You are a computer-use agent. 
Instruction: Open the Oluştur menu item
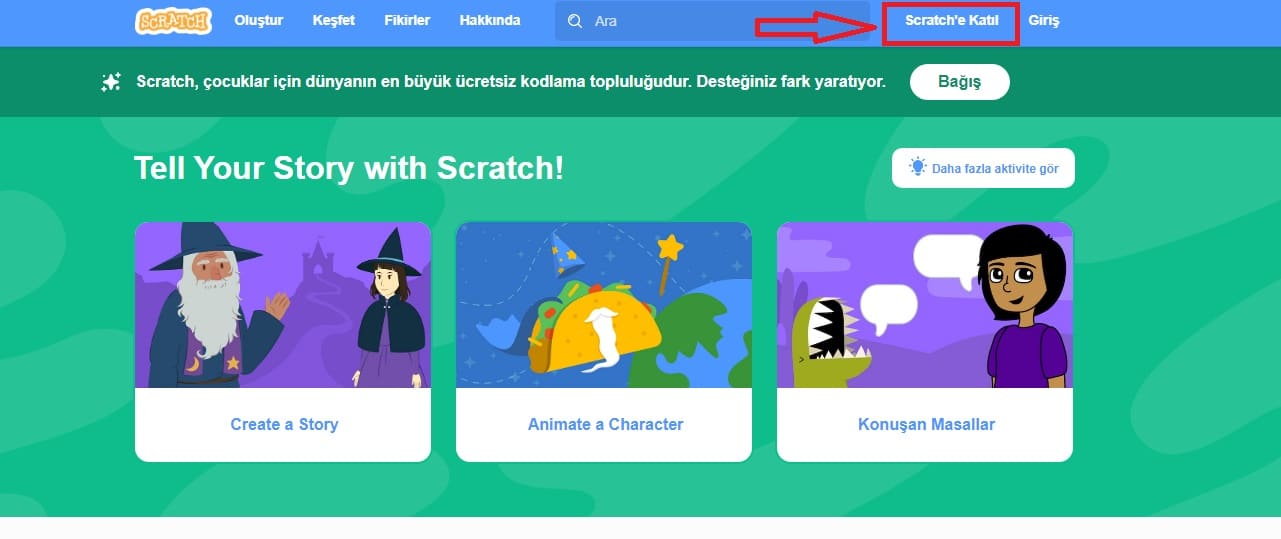259,20
